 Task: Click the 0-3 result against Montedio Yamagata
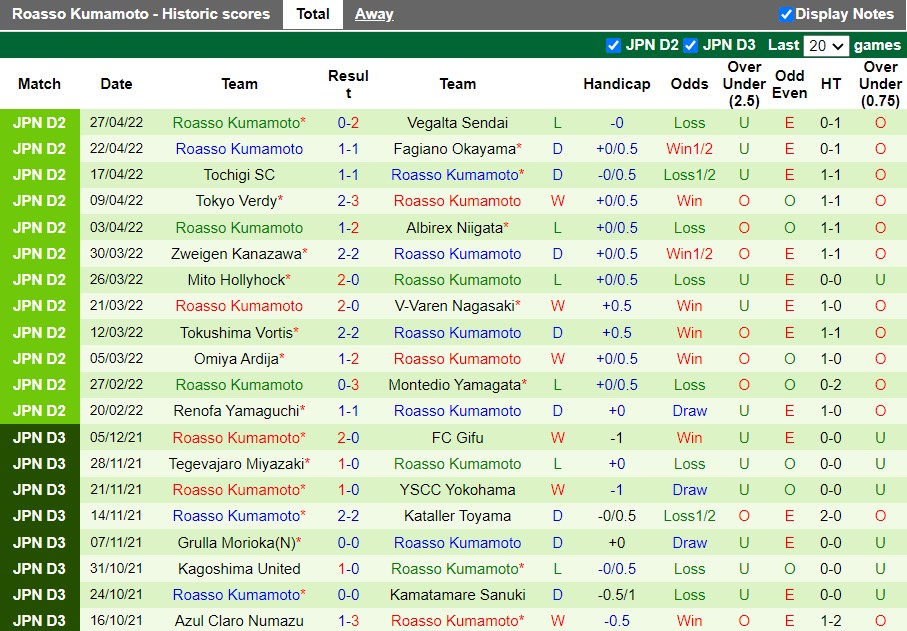348,385
